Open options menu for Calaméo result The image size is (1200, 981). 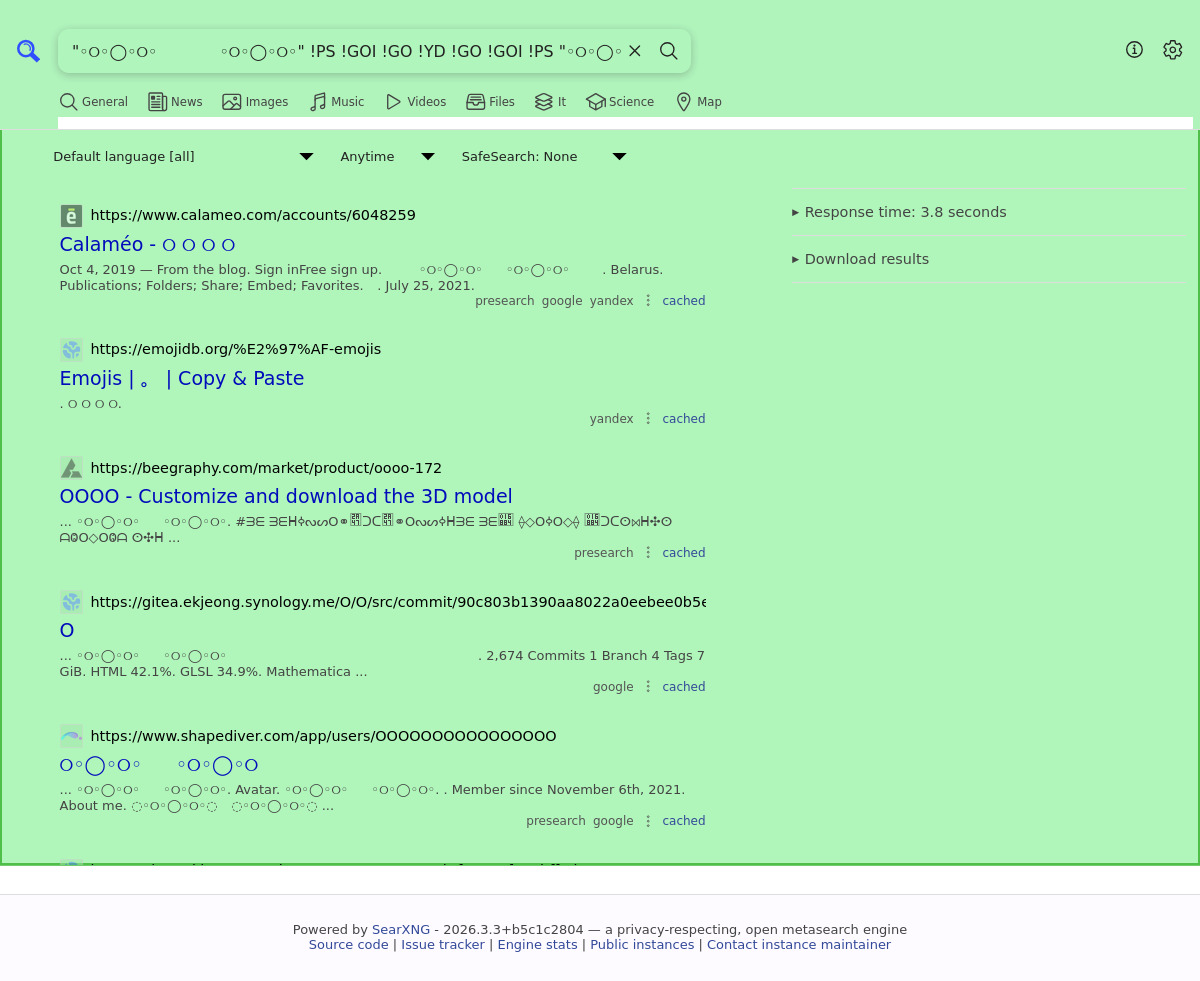click(x=648, y=301)
